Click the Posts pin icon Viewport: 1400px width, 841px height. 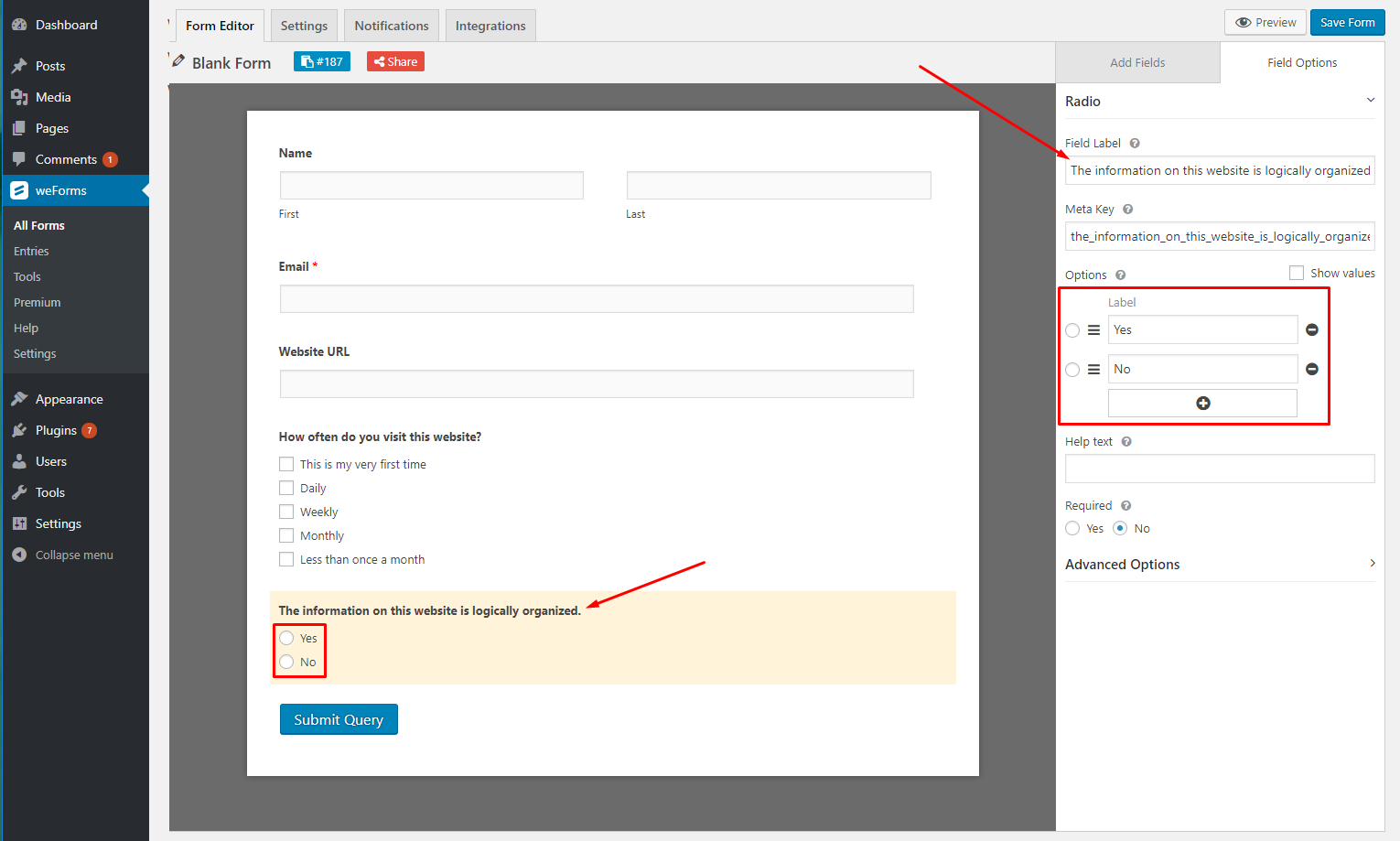coord(19,66)
